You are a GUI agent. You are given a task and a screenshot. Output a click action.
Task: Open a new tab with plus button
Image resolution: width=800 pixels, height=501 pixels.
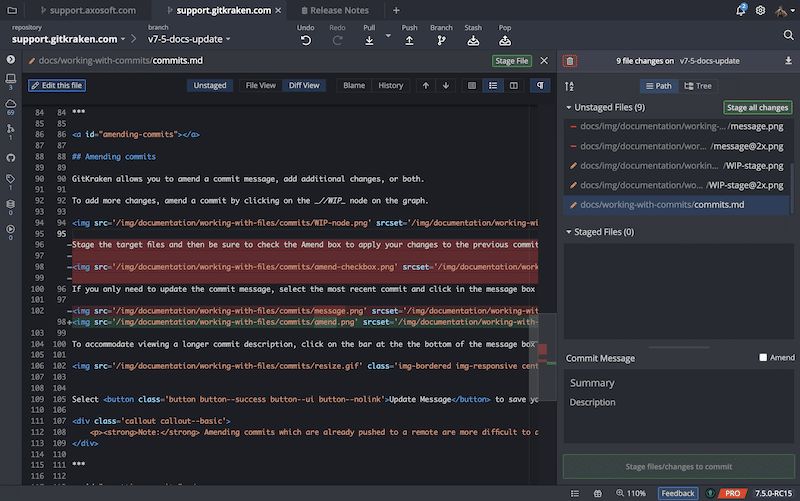click(x=396, y=10)
